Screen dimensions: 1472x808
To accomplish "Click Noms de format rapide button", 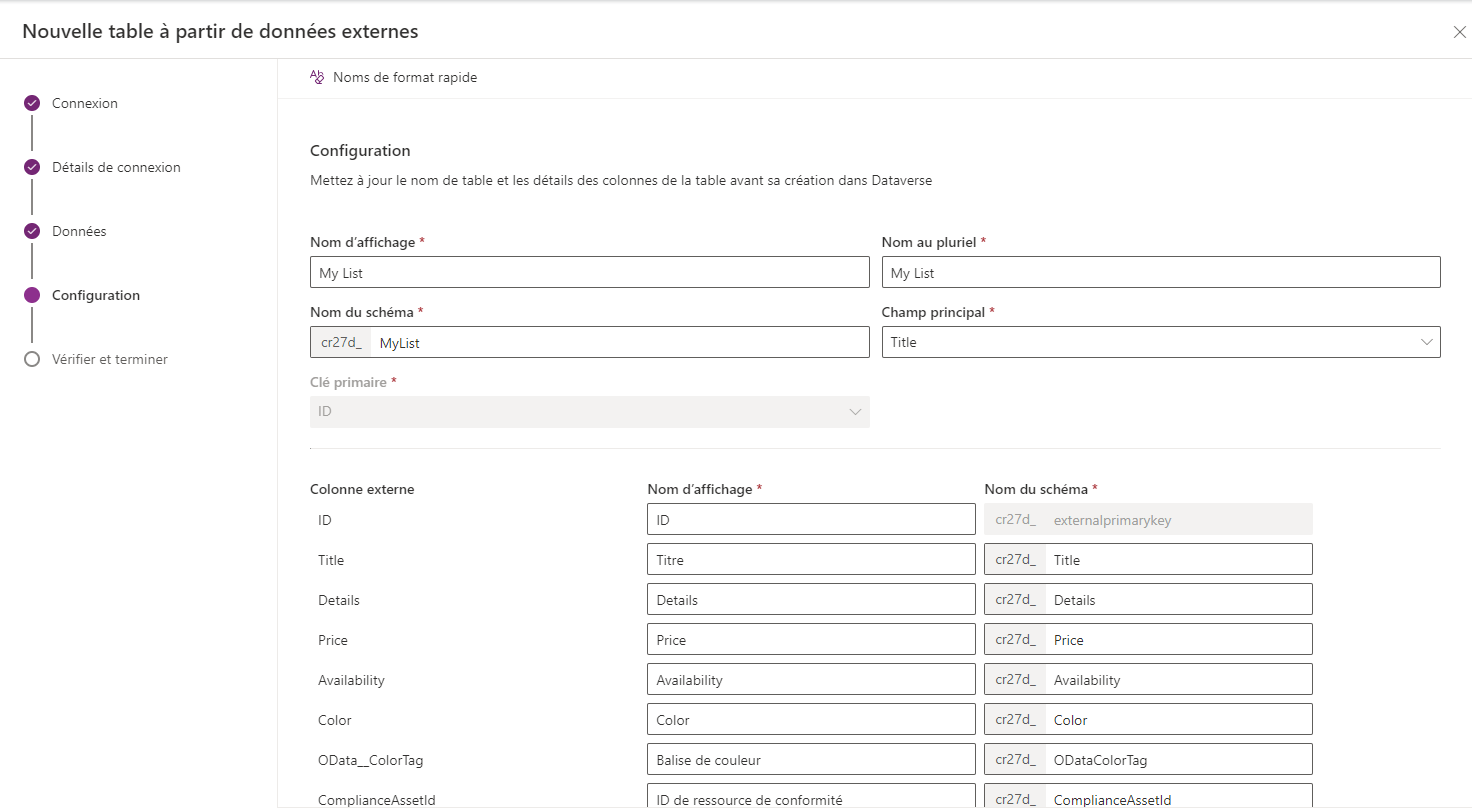I will [x=394, y=77].
